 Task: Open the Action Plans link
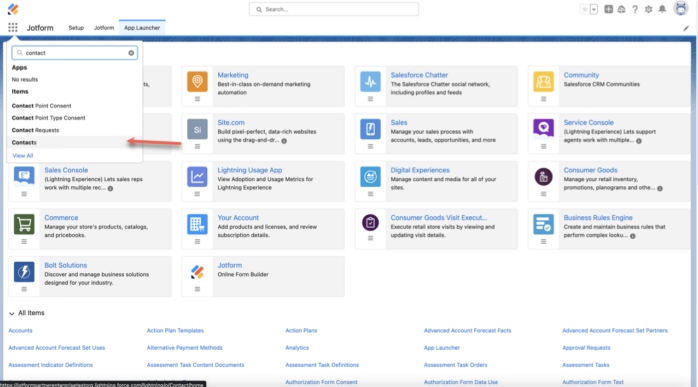pyautogui.click(x=301, y=331)
